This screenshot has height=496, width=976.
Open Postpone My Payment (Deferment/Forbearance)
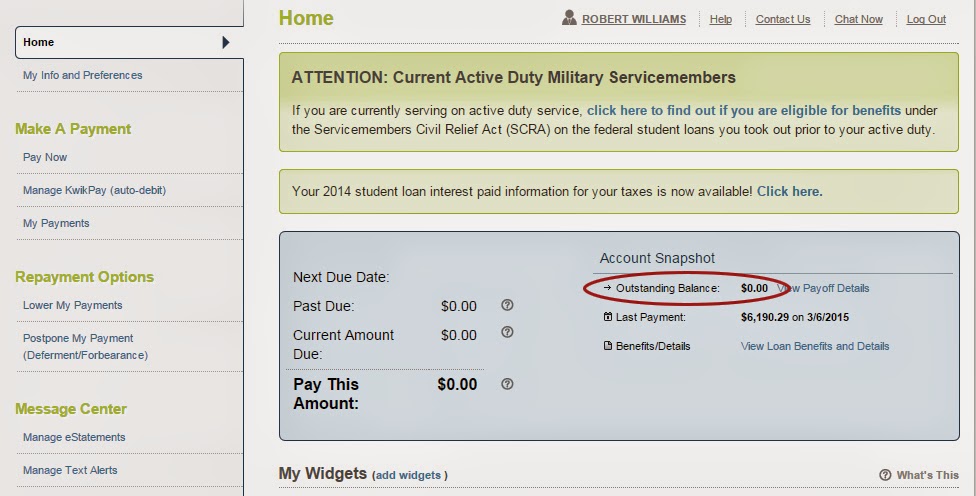(x=85, y=347)
